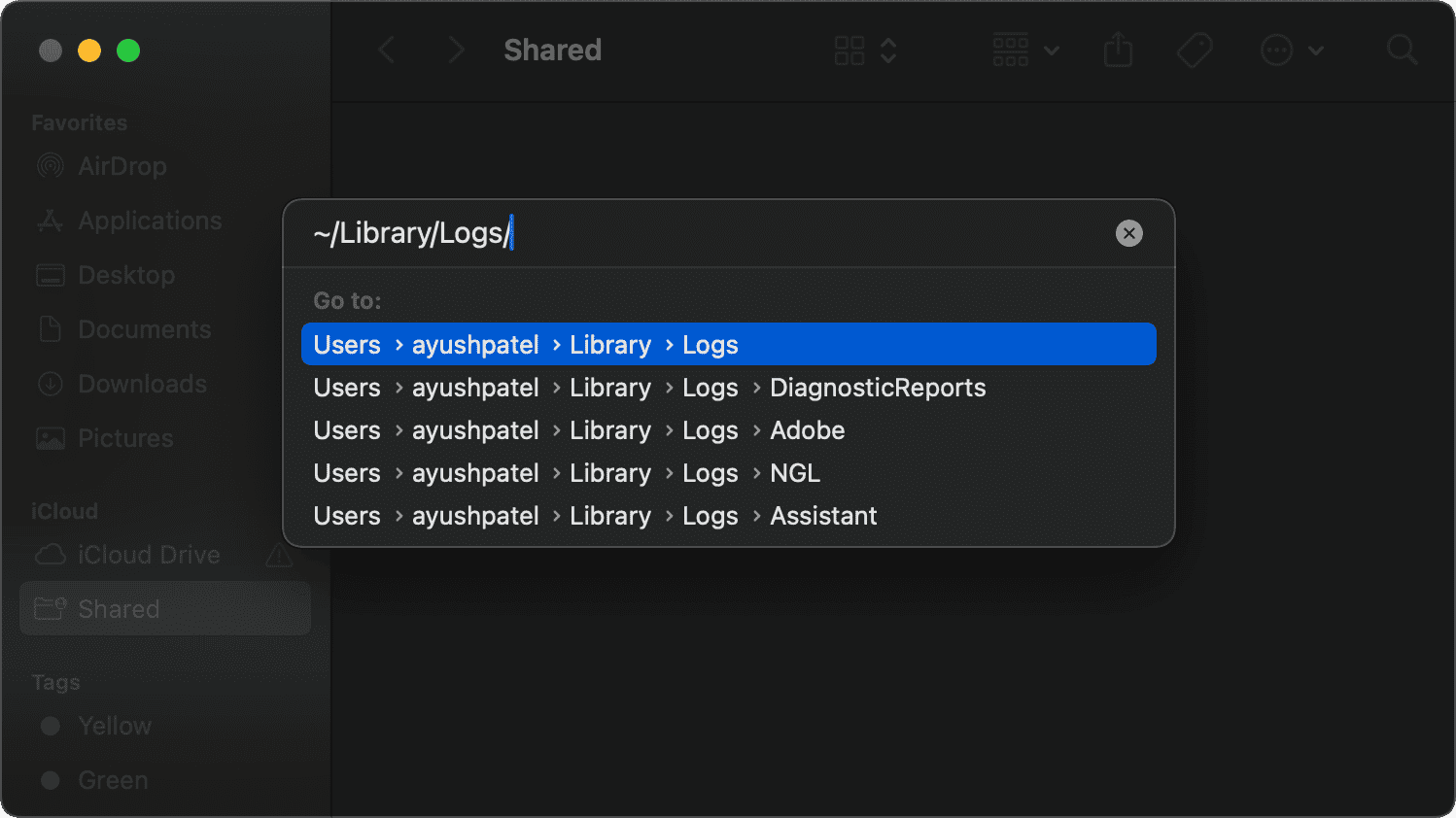This screenshot has width=1456, height=818.
Task: Open the group-by options dropdown
Action: click(1024, 51)
